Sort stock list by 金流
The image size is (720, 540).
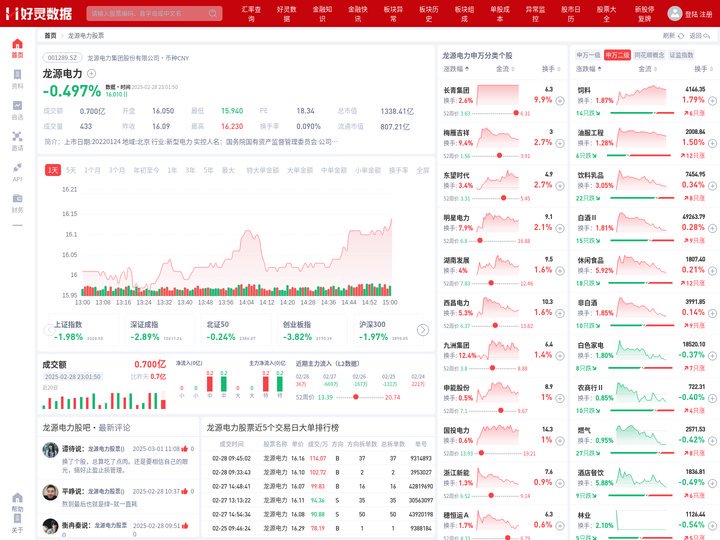[x=505, y=69]
